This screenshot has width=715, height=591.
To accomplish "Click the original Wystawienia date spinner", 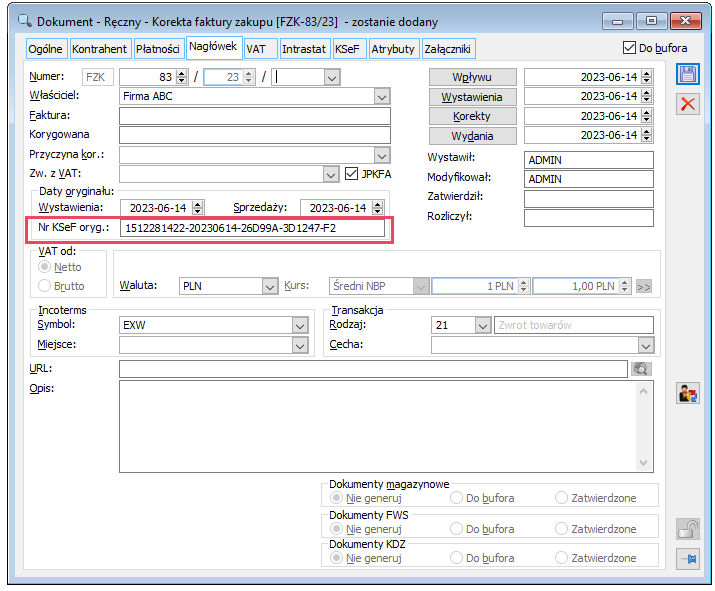I will point(197,208).
